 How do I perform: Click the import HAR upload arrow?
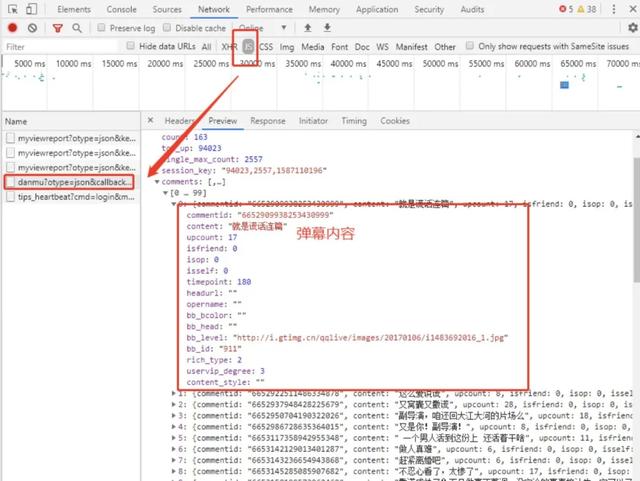point(308,28)
